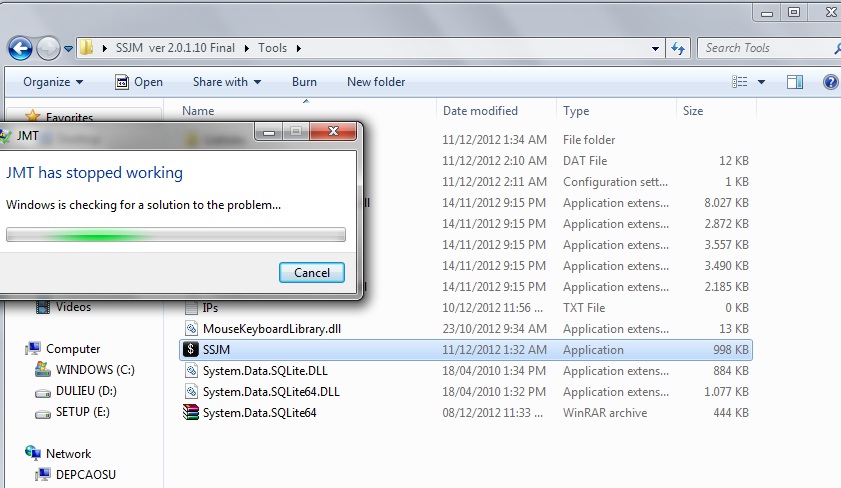The width and height of the screenshot is (841, 488).
Task: Click Open in the command bar
Action: pyautogui.click(x=139, y=82)
